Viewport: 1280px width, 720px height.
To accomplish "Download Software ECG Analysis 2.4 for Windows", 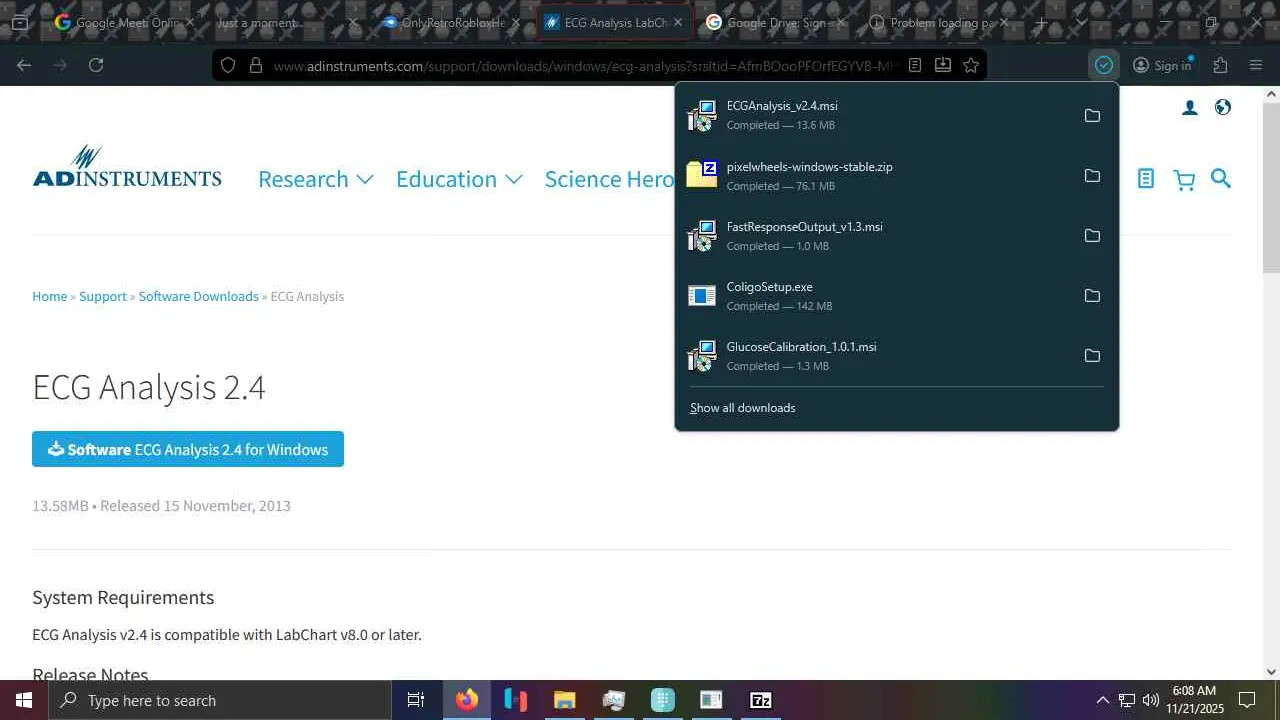I will click(x=188, y=449).
